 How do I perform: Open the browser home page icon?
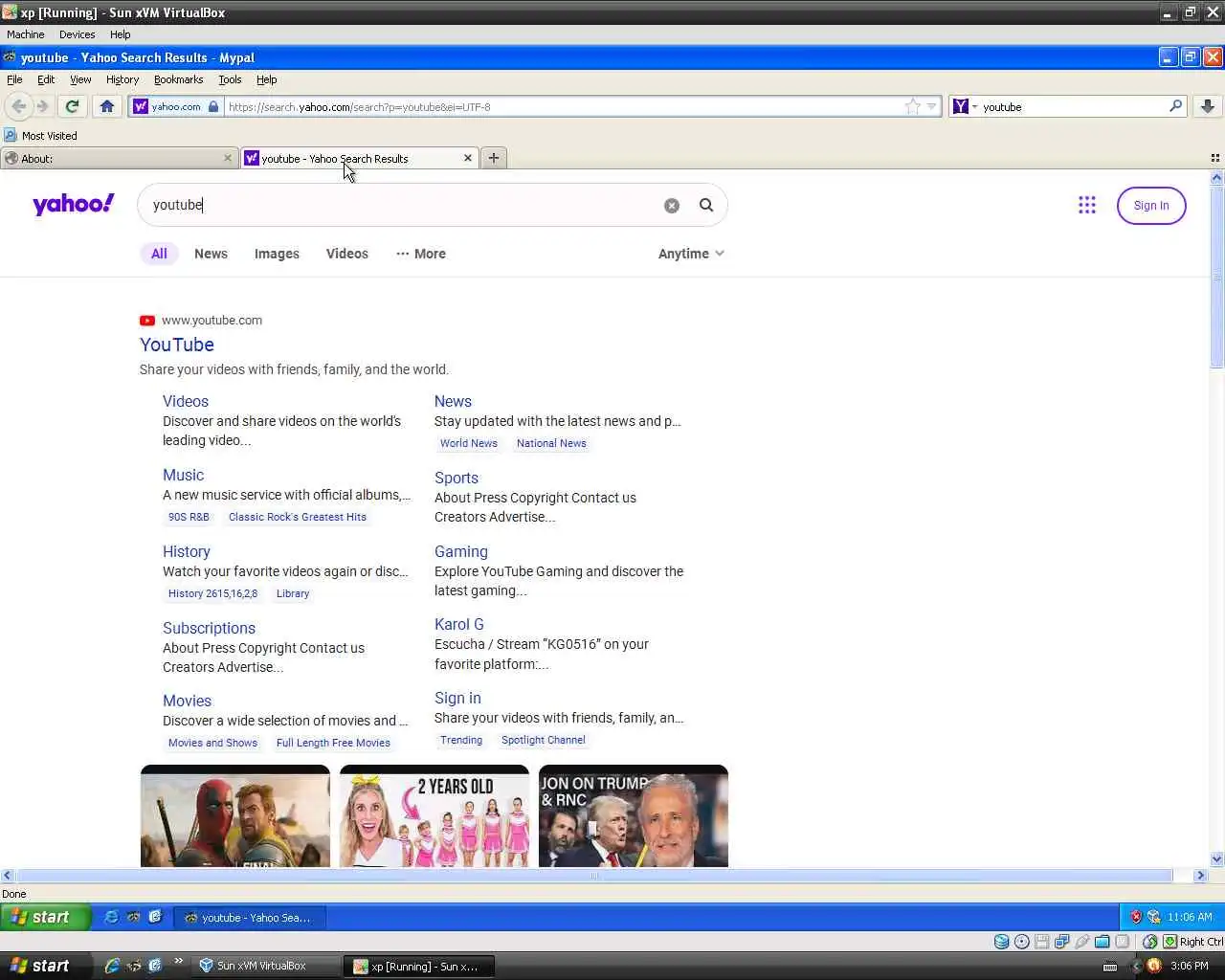pos(107,106)
